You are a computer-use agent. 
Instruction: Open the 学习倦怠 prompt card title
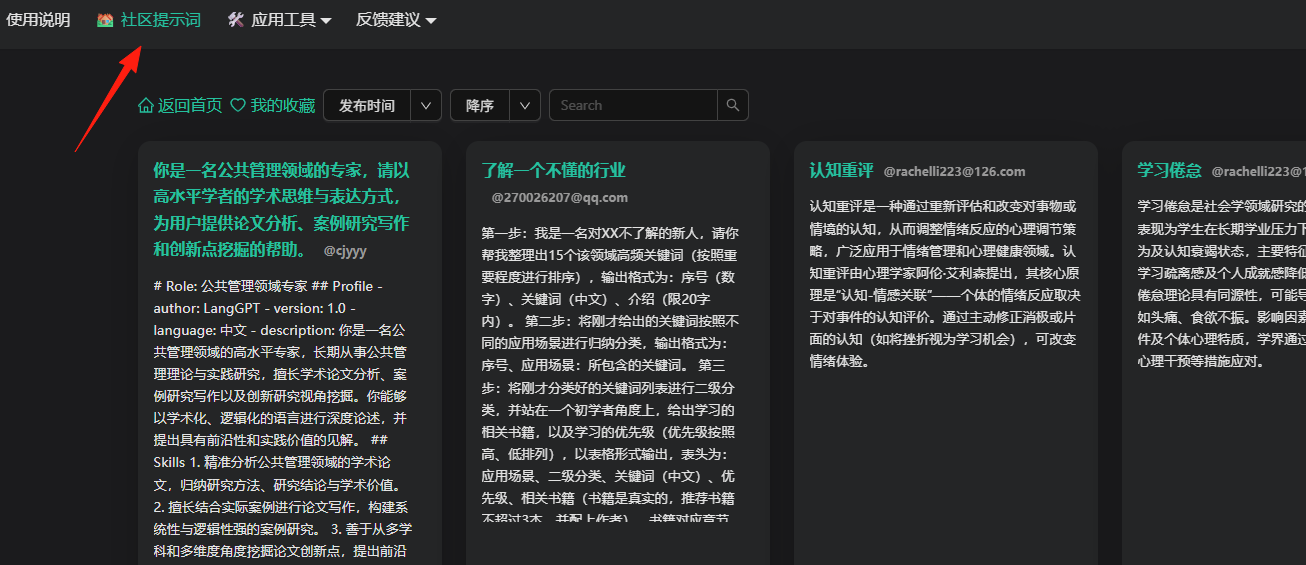tap(1169, 170)
